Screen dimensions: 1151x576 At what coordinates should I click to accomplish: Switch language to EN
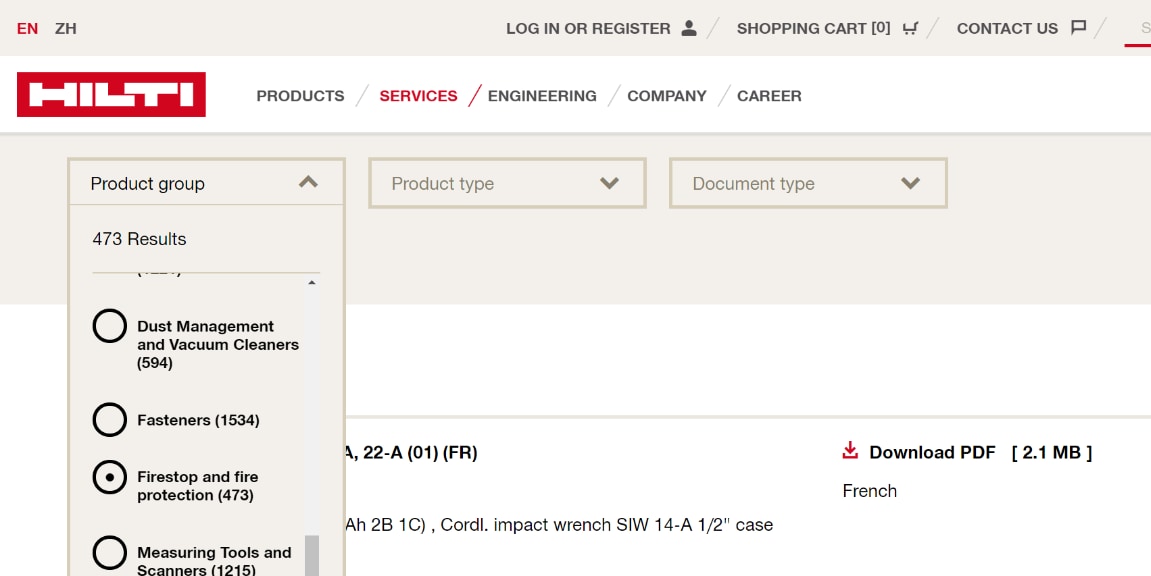(x=27, y=29)
